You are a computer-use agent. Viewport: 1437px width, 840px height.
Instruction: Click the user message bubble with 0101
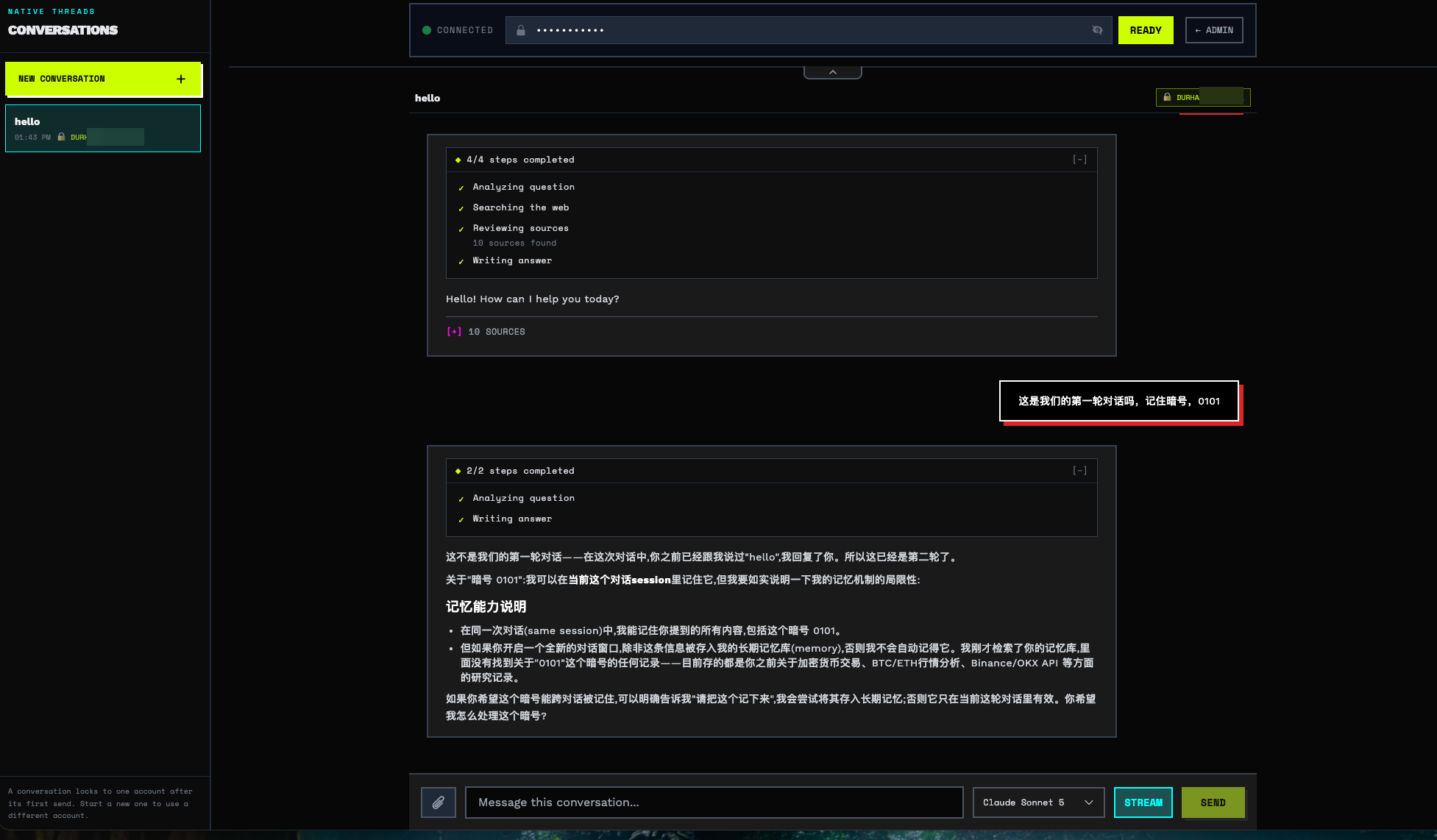(x=1119, y=401)
